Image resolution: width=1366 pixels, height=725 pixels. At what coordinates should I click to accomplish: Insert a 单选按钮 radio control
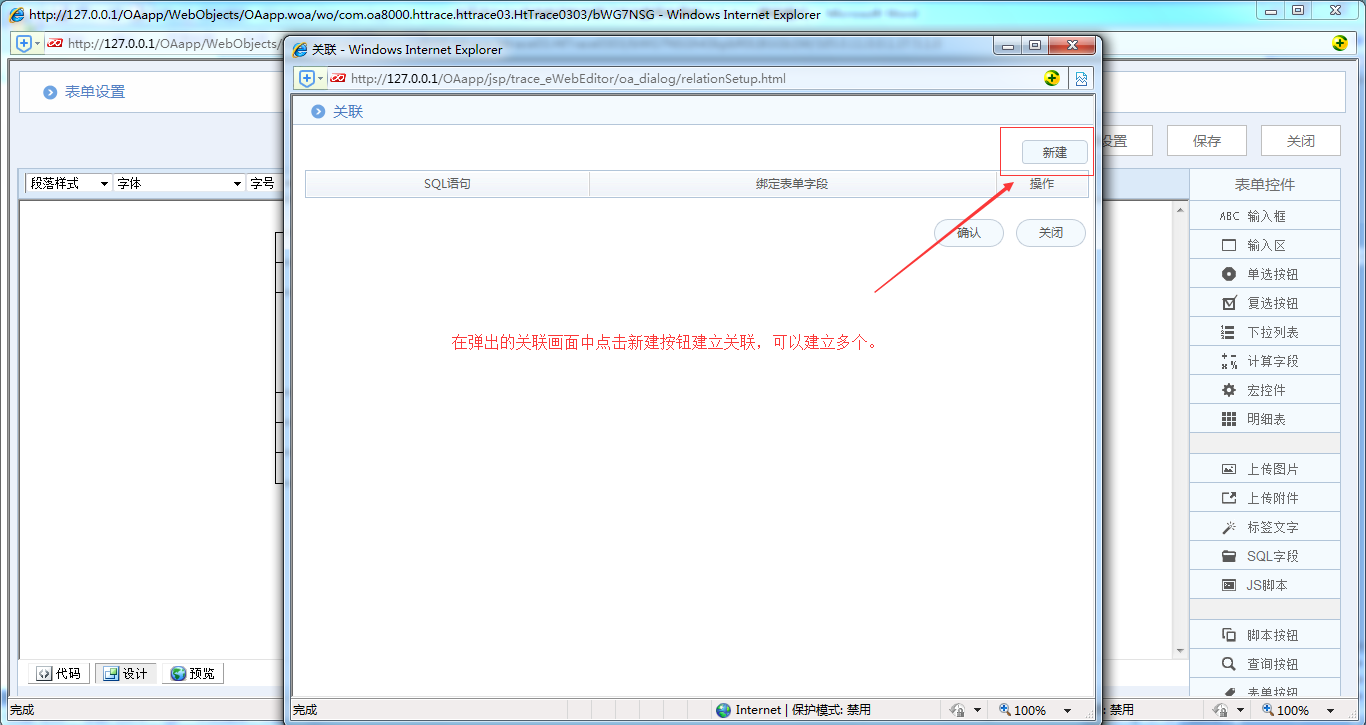point(1265,274)
